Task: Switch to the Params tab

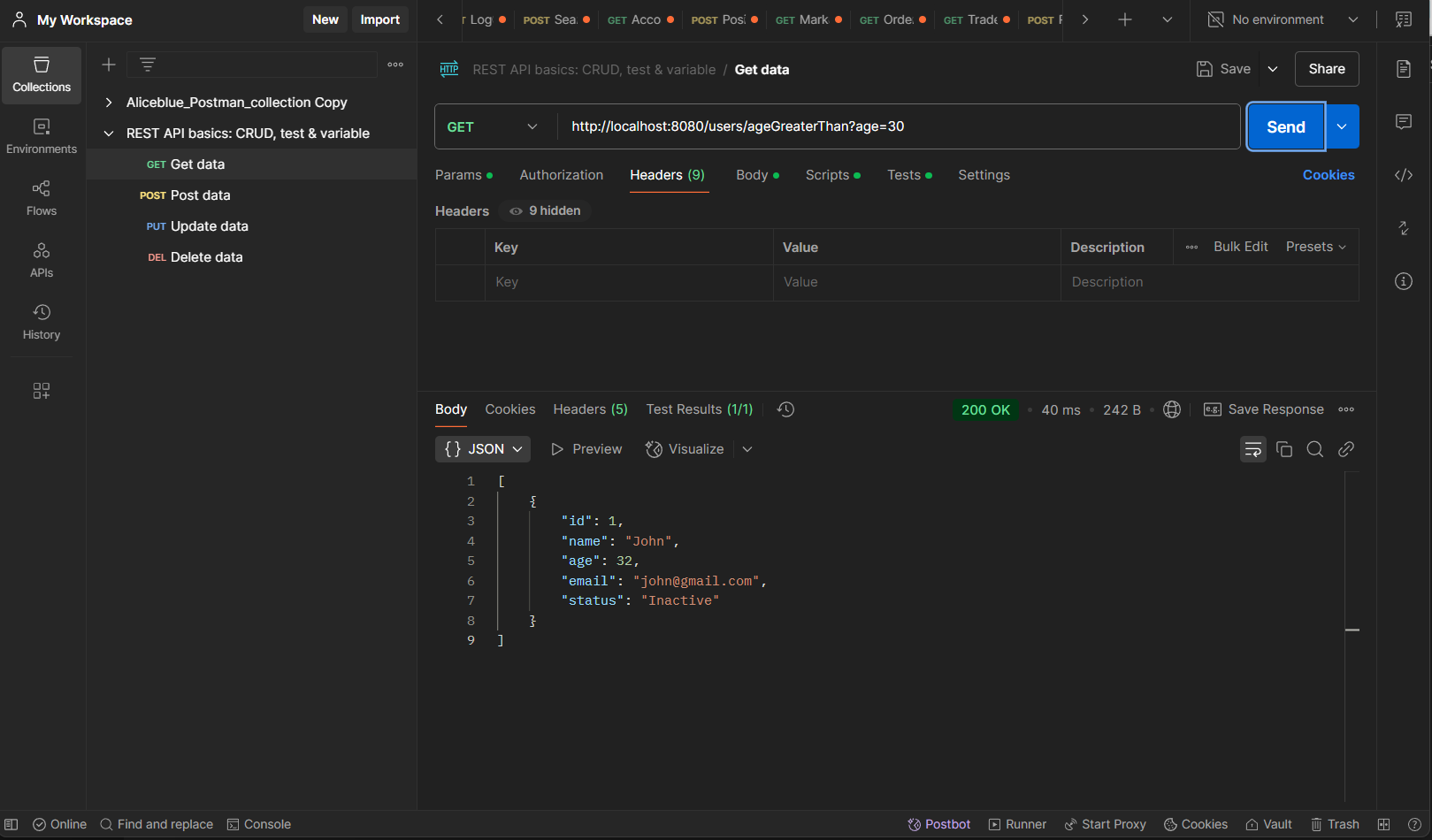Action: click(463, 175)
